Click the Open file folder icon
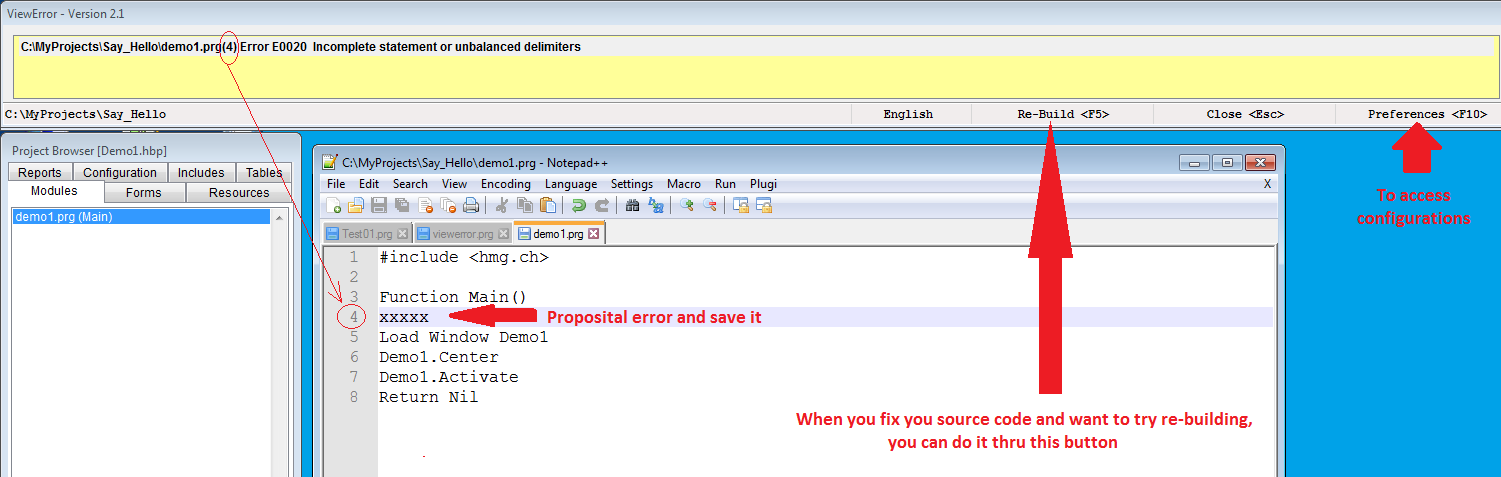 355,206
